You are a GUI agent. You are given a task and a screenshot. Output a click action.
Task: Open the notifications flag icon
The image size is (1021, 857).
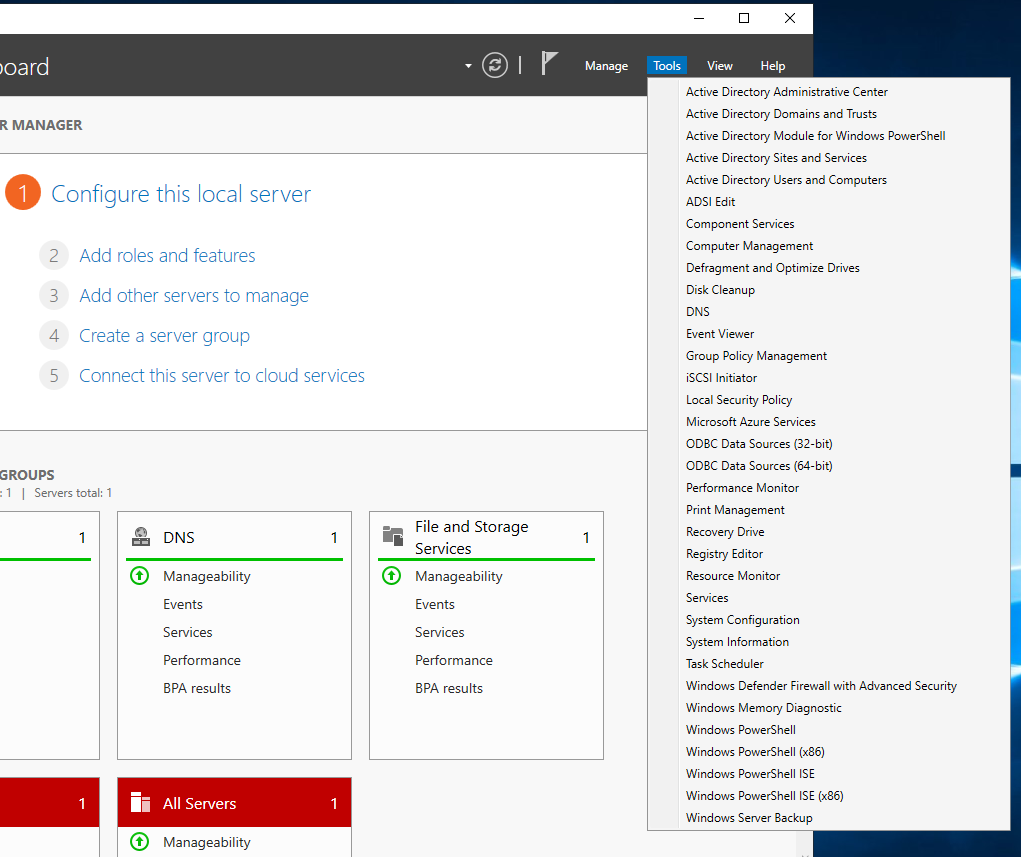(549, 64)
